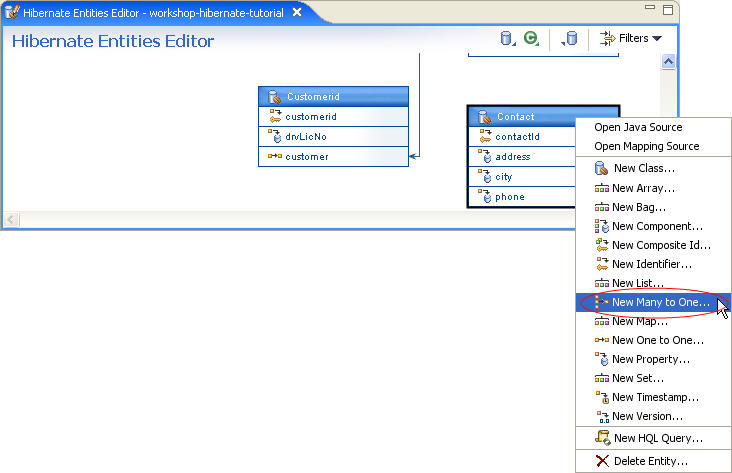The width and height of the screenshot is (732, 473).
Task: Close the Hibernate Entities Editor tab
Action: pyautogui.click(x=297, y=13)
